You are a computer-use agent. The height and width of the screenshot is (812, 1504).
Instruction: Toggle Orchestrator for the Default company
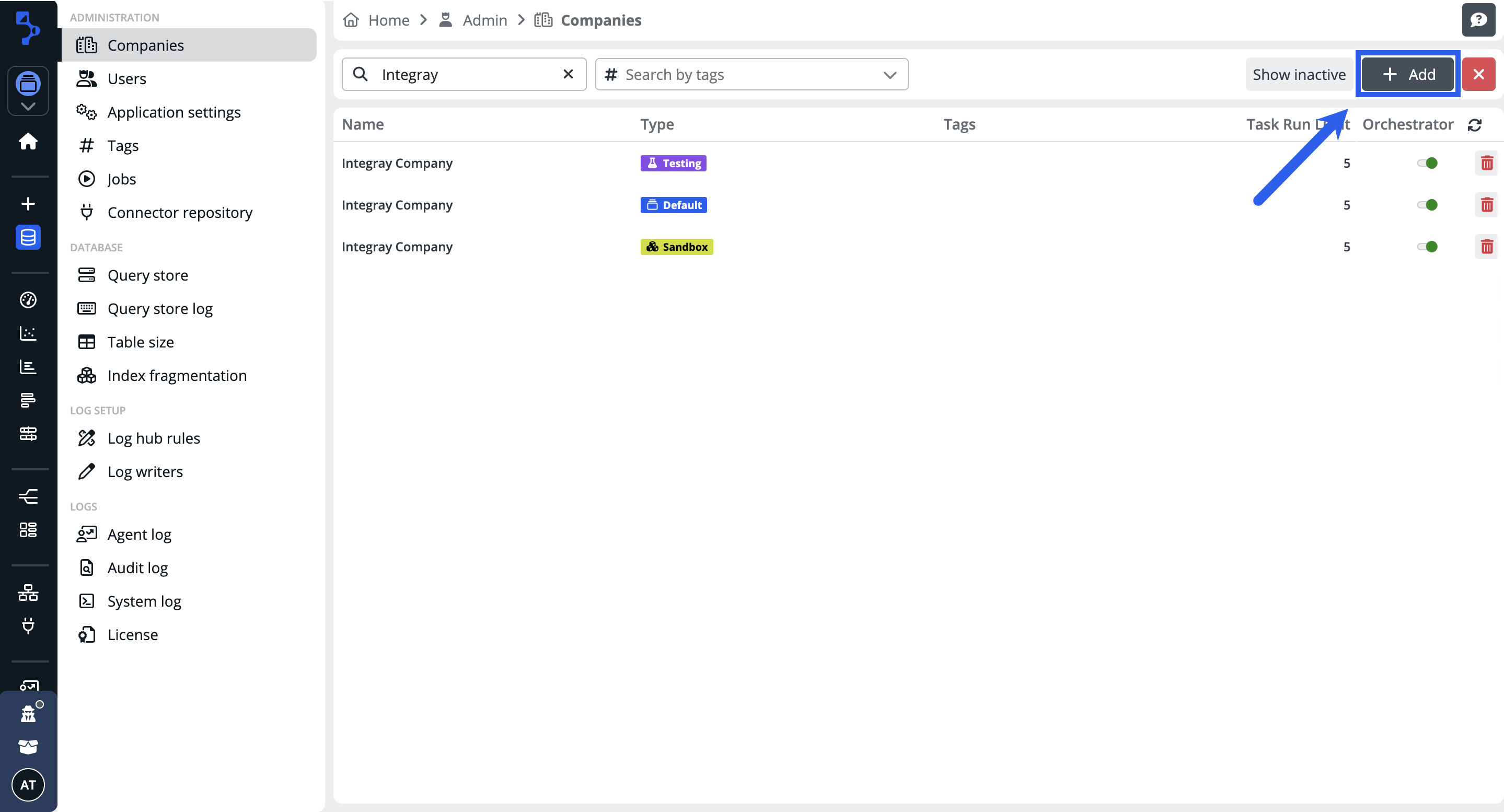(1427, 205)
